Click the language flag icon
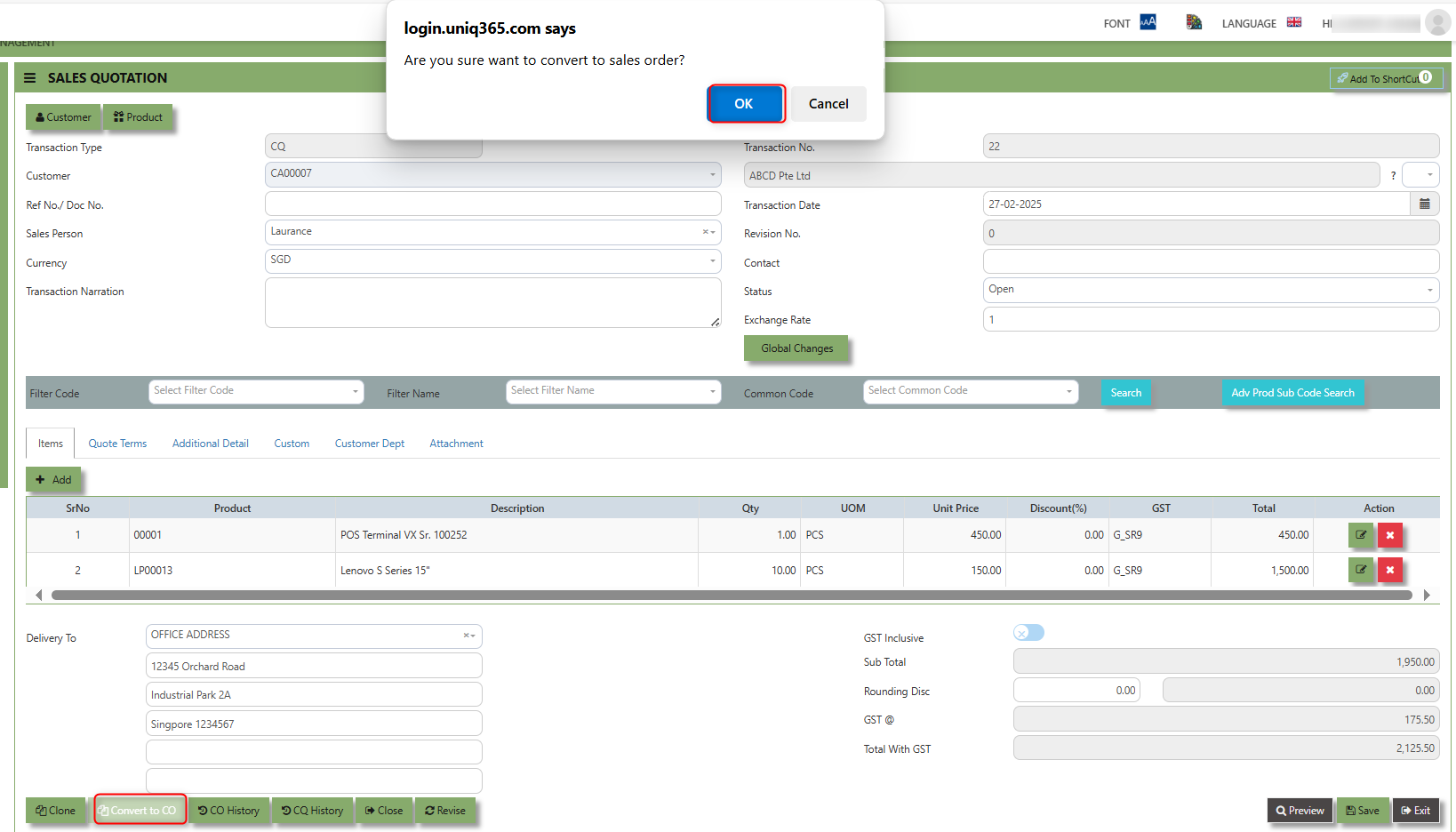Viewport: 1456px width, 832px height. click(x=1294, y=22)
